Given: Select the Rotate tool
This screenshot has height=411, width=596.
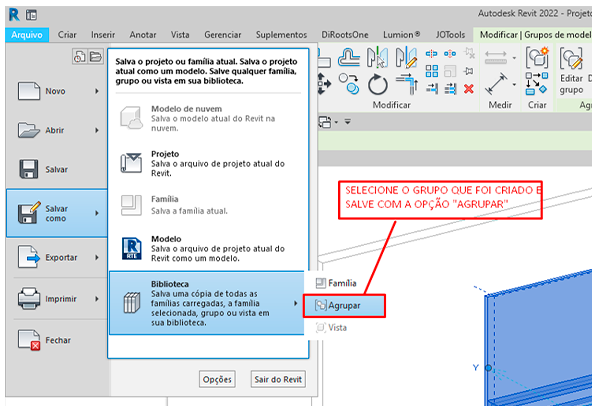Looking at the screenshot, I should pyautogui.click(x=377, y=84).
